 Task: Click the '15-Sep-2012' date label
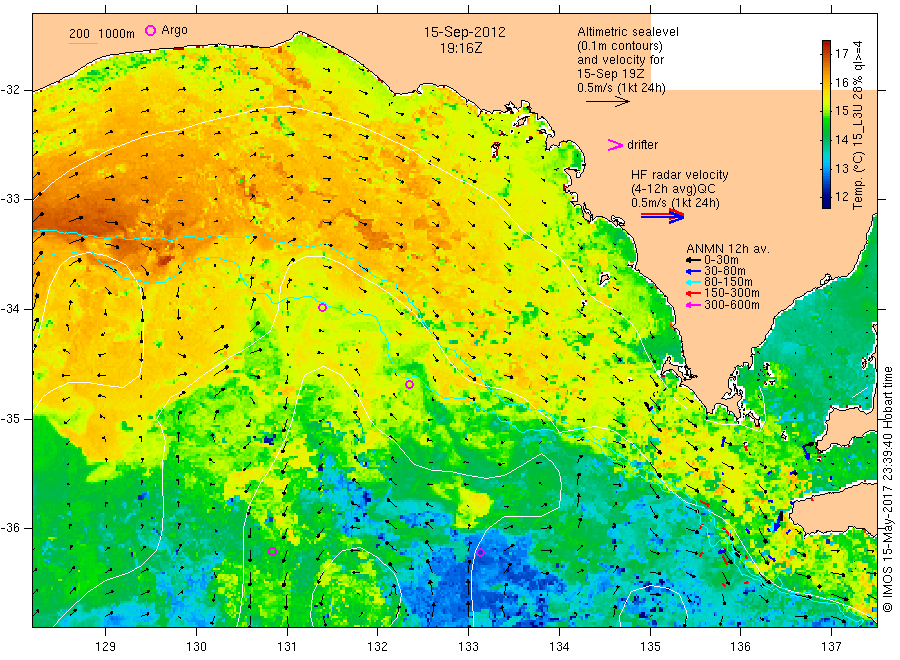click(x=464, y=32)
